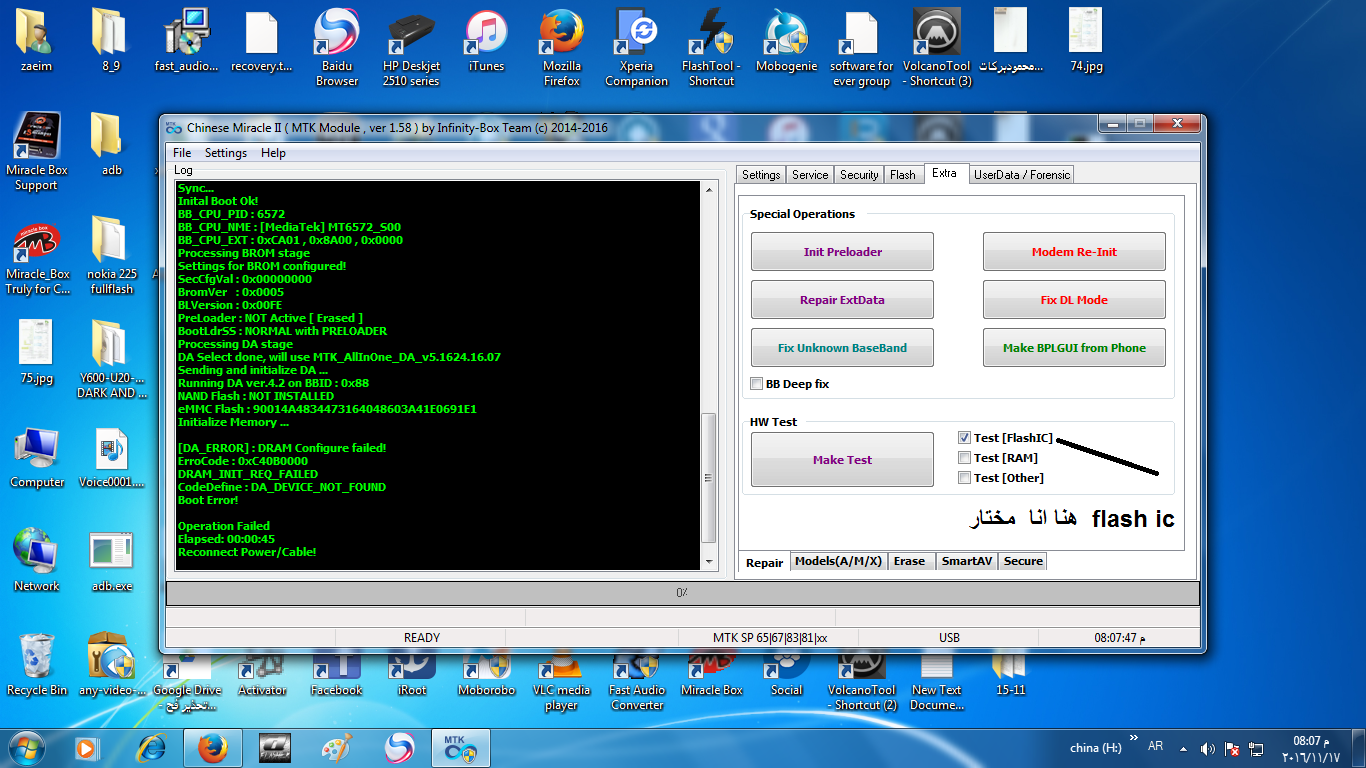Open the nokia 225 fullflash folder
This screenshot has width=1366, height=768.
coord(111,255)
